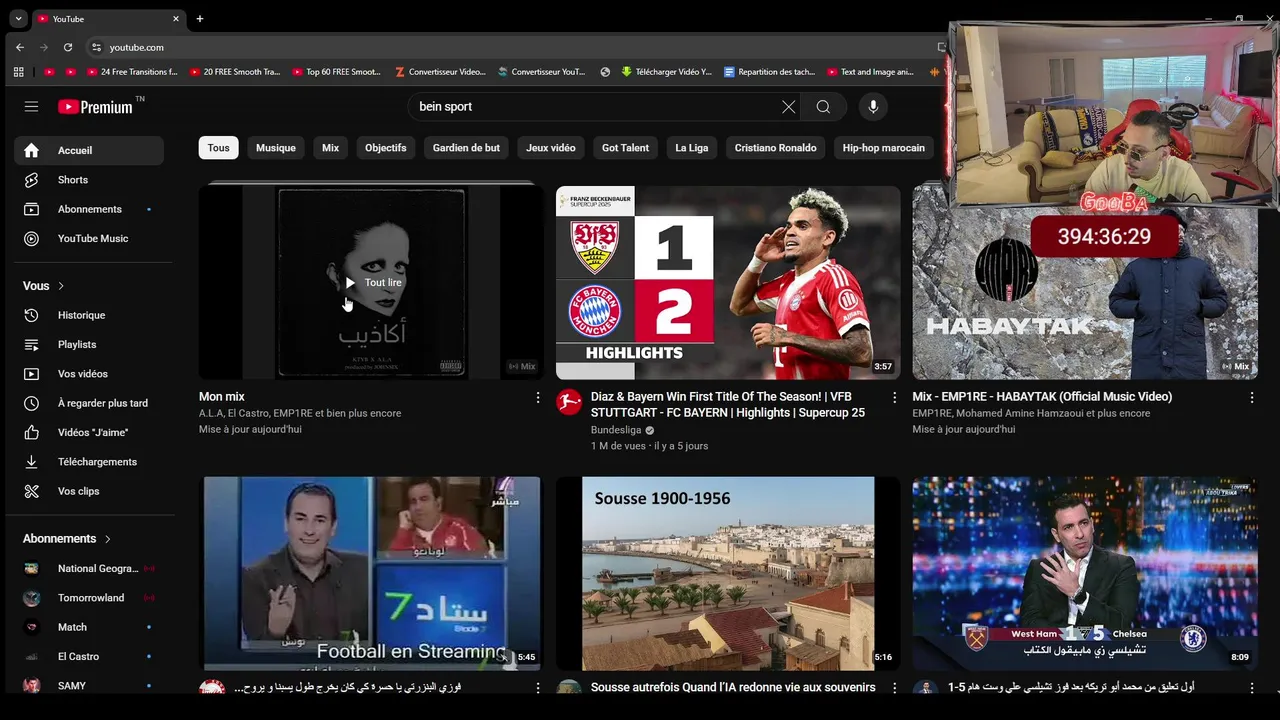Open '20 FREE Smooth Tra...' bookmark
The height and width of the screenshot is (720, 1280).
pyautogui.click(x=234, y=72)
